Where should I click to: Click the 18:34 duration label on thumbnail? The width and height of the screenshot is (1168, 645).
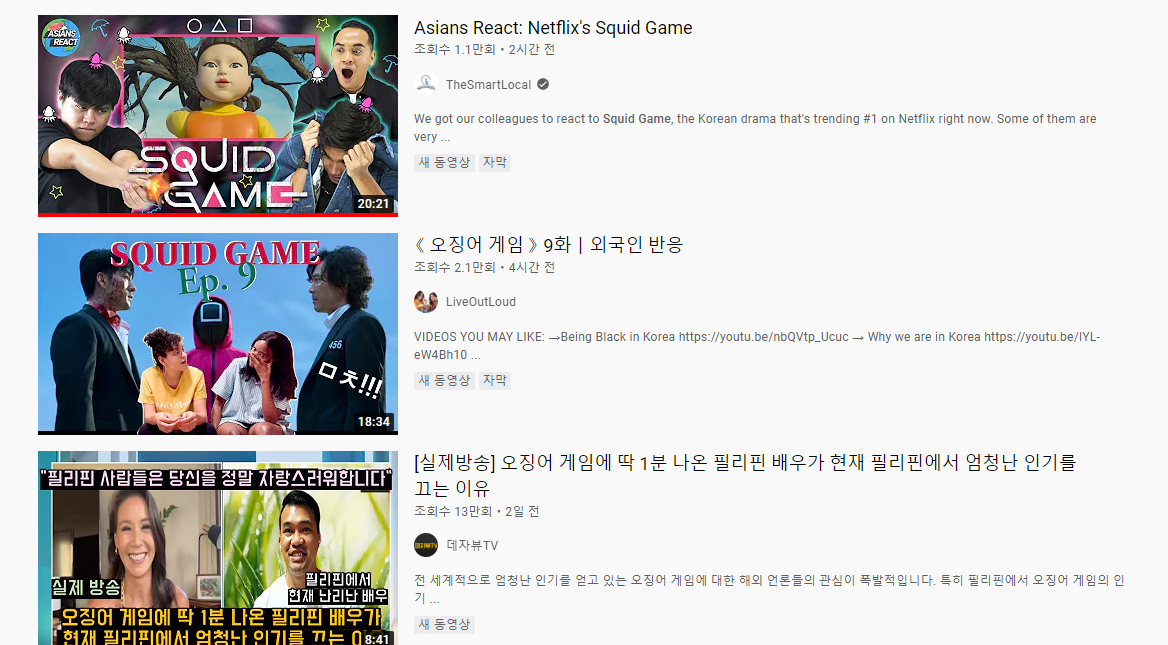373,422
